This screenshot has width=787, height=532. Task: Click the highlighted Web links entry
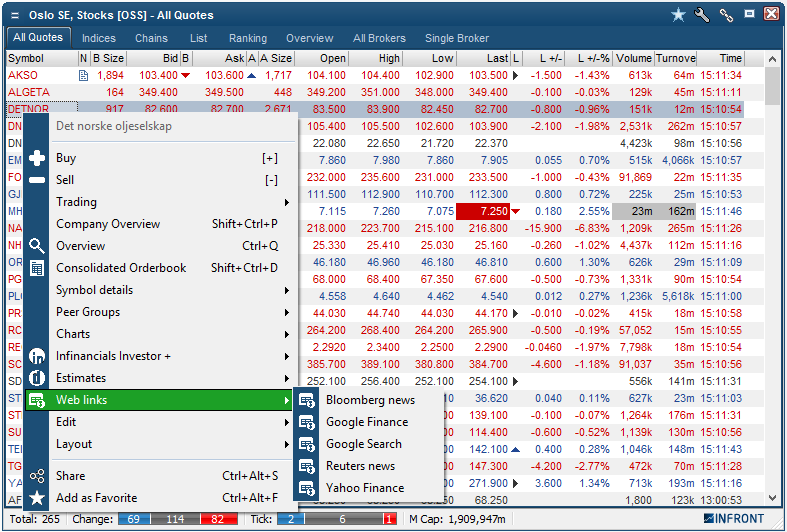[159, 400]
